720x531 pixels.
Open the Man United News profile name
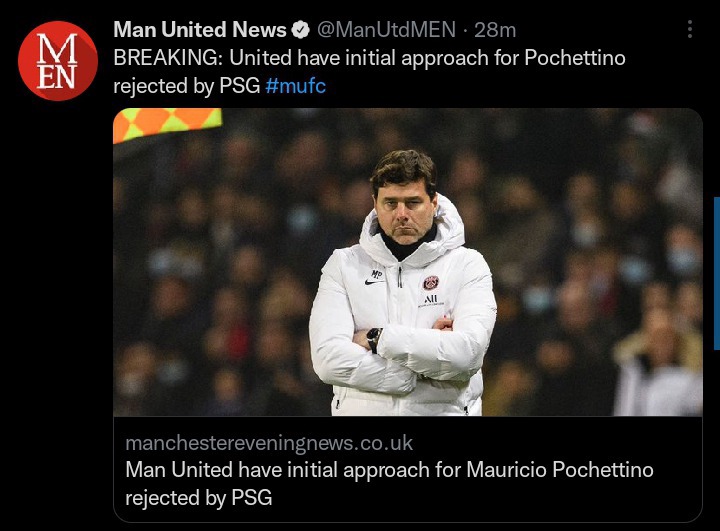200,30
